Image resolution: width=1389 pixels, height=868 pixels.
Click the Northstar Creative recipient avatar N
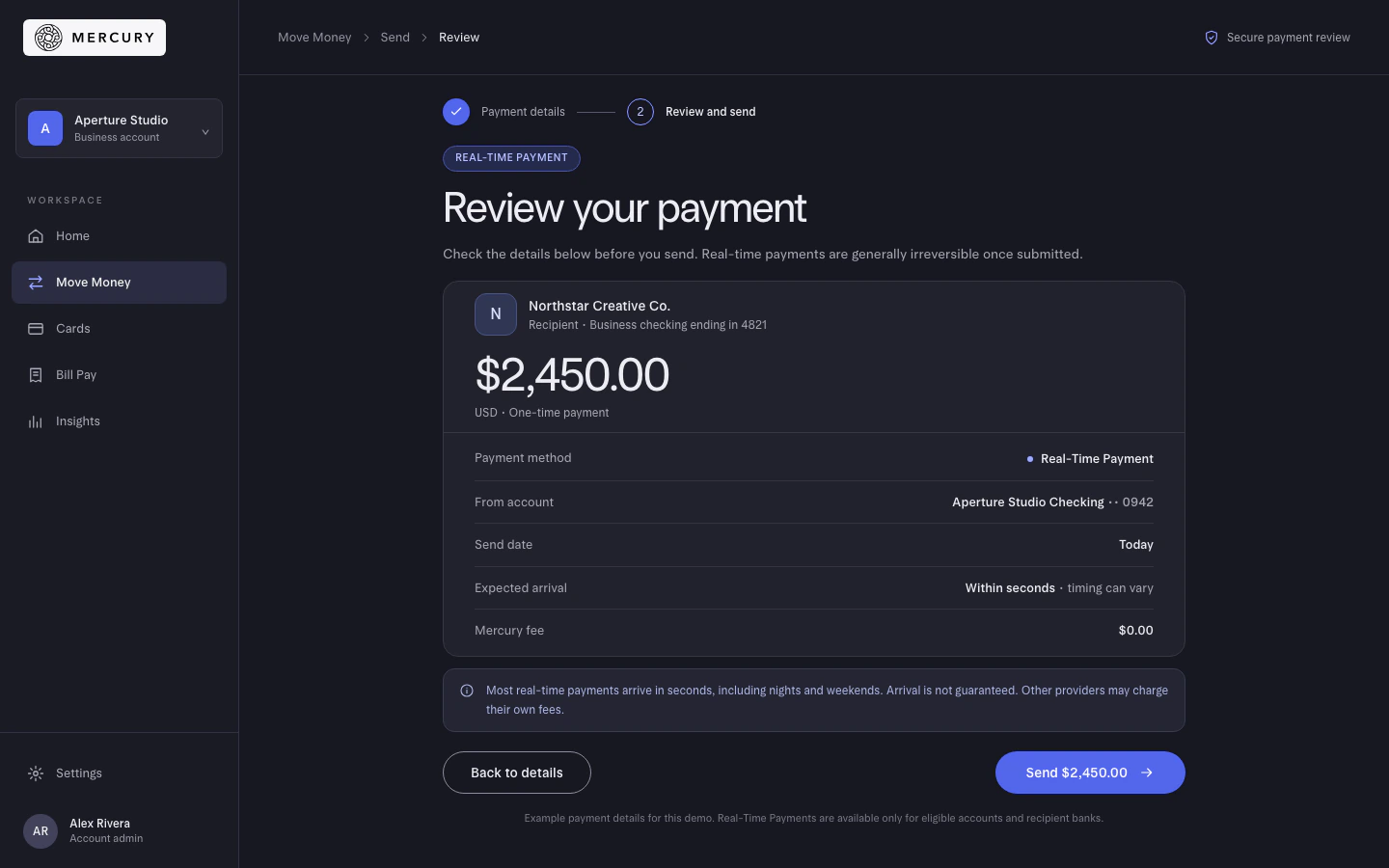[x=496, y=314]
